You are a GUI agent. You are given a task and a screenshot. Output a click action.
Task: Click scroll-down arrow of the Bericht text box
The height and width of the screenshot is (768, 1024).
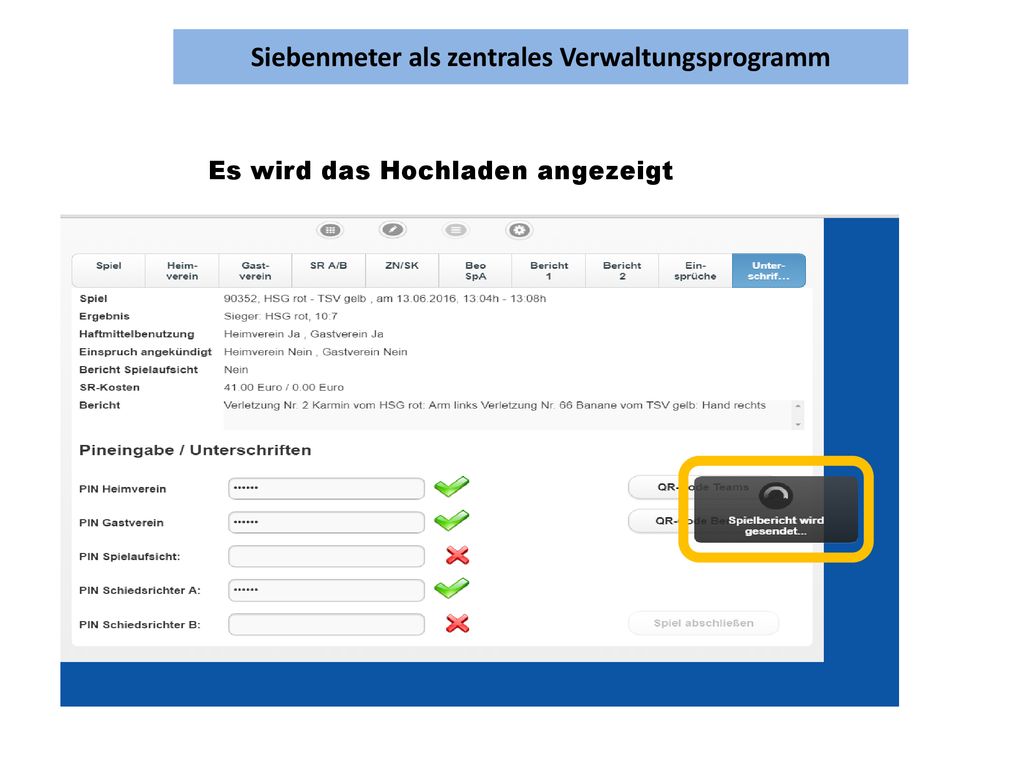pos(797,424)
